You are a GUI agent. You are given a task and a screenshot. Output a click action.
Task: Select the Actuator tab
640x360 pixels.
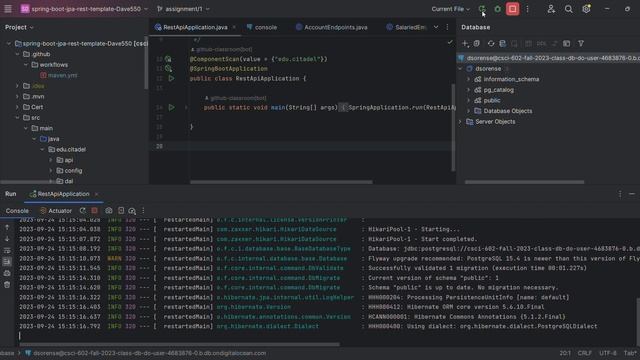(x=56, y=211)
